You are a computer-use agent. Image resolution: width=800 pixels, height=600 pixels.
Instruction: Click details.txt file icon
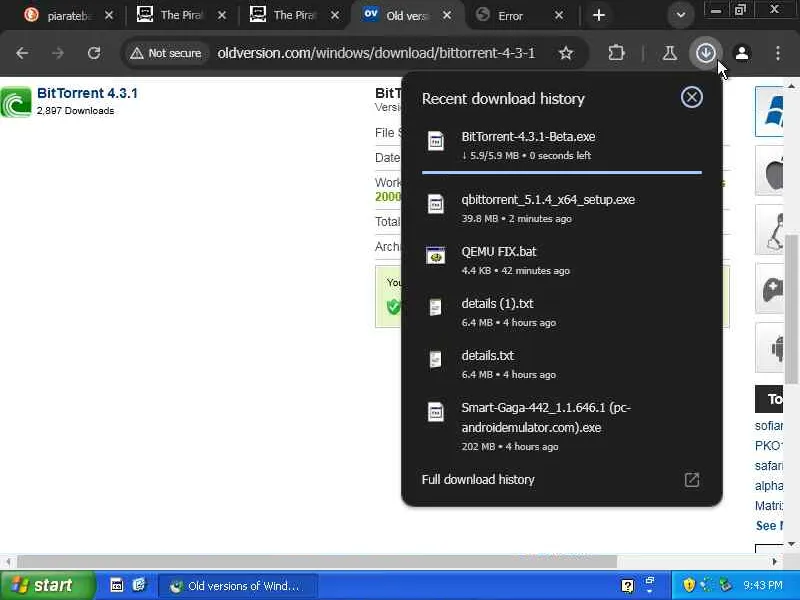tap(435, 359)
